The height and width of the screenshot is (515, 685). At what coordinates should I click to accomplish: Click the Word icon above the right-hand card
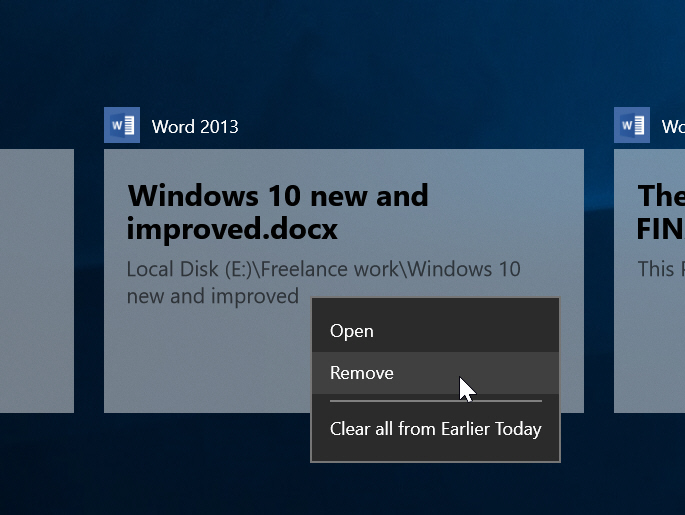(632, 125)
